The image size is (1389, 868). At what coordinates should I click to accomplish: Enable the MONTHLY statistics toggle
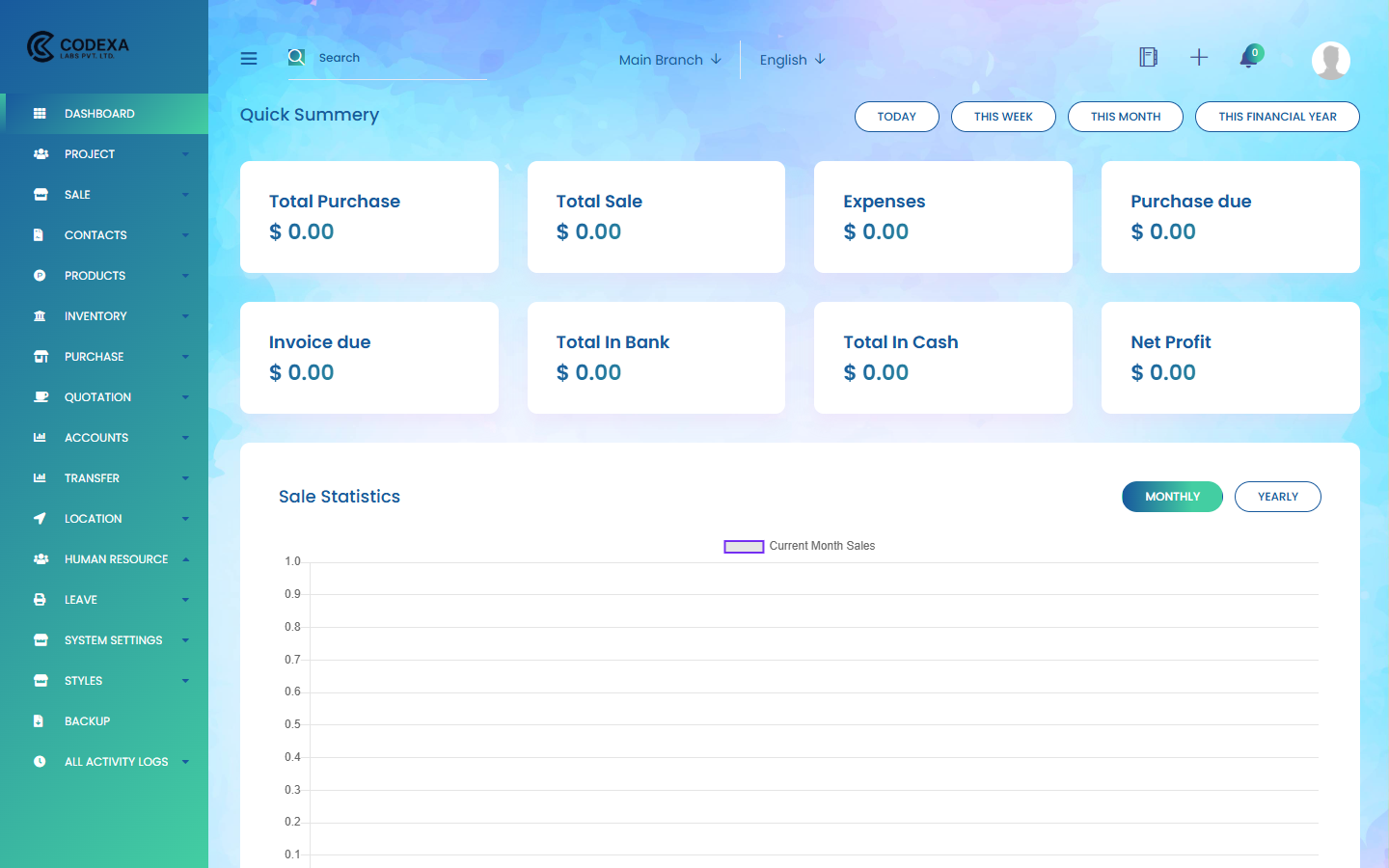pyautogui.click(x=1172, y=496)
